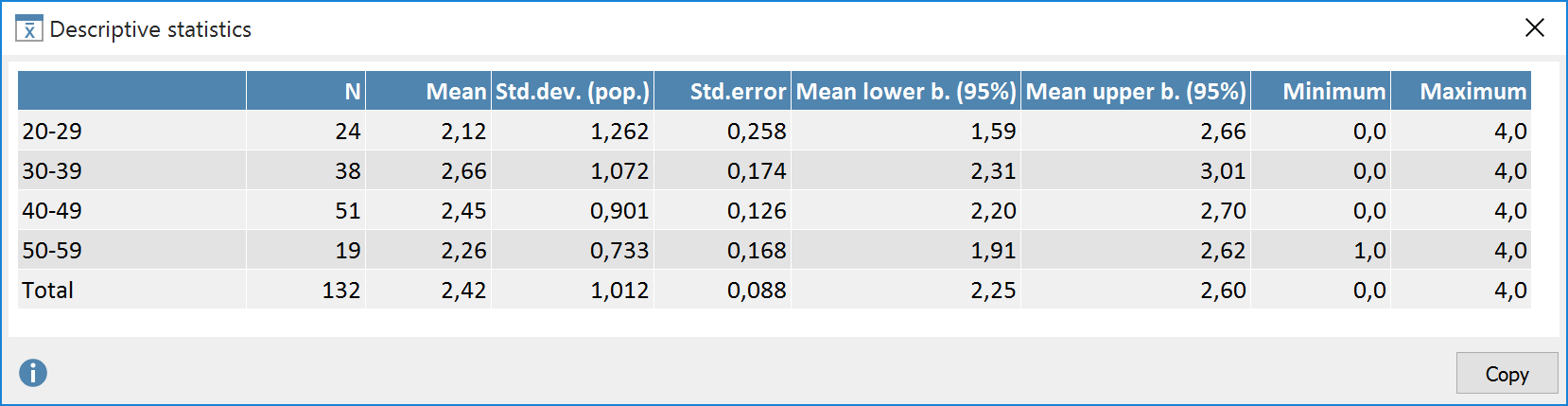Click the Mean upper b. (95%) header
The width and height of the screenshot is (1568, 406).
pos(1136,91)
